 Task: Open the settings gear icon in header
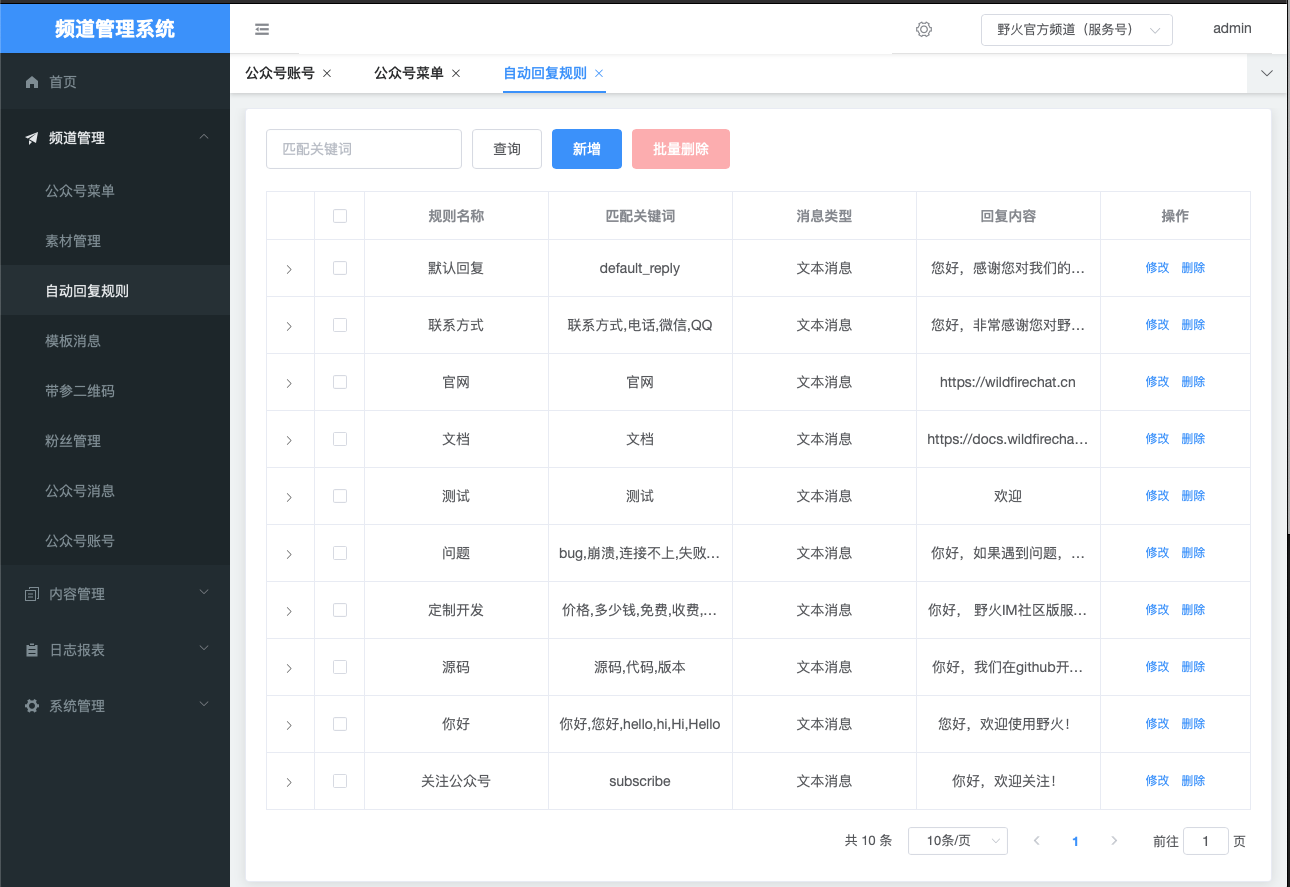click(x=924, y=30)
